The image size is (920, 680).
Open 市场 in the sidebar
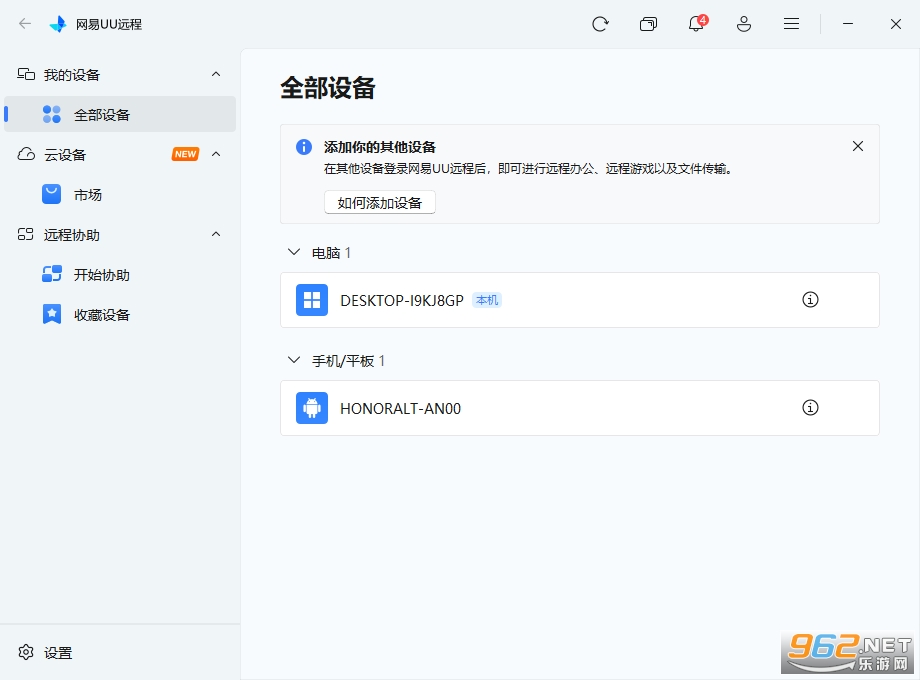point(120,195)
